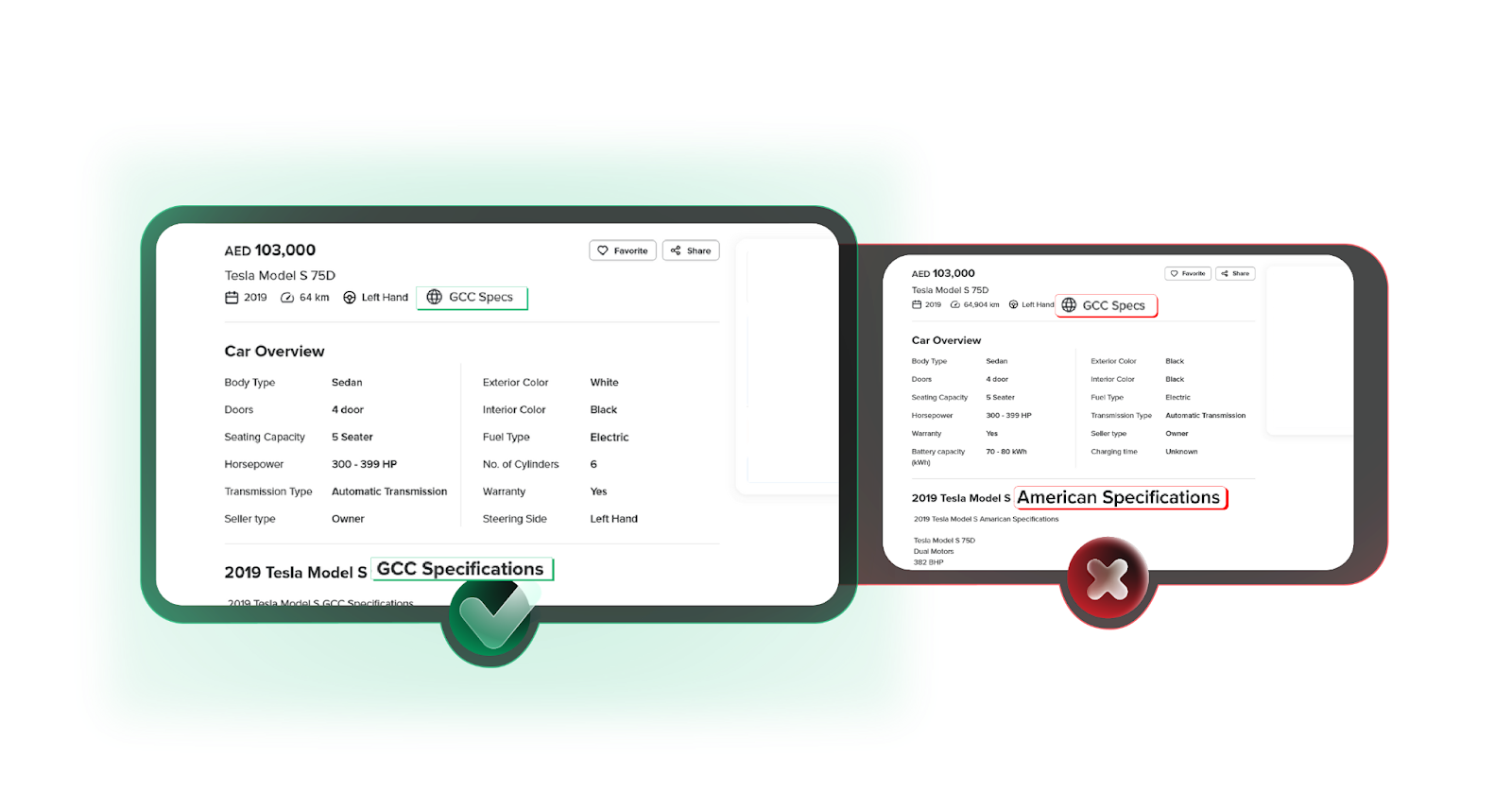Click steering wheel icon in red-bordered card
The width and height of the screenshot is (1512, 810).
coord(1013,304)
